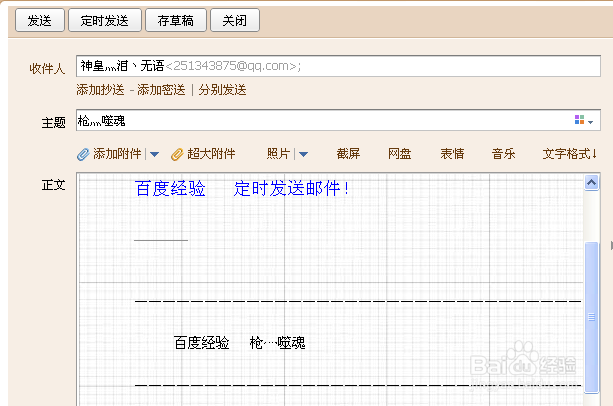Choose 分别发送 option

(x=222, y=90)
